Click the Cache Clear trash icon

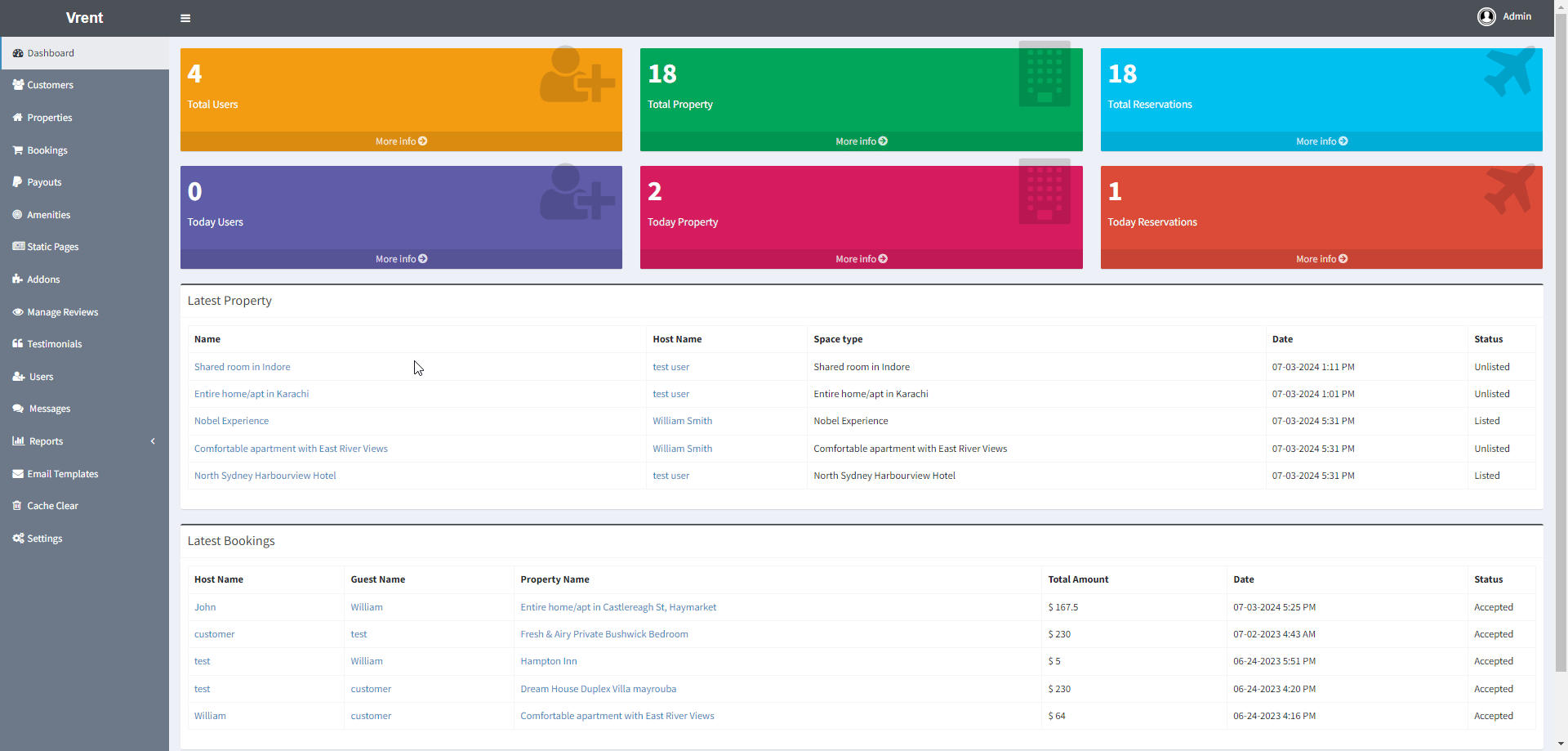pos(17,506)
